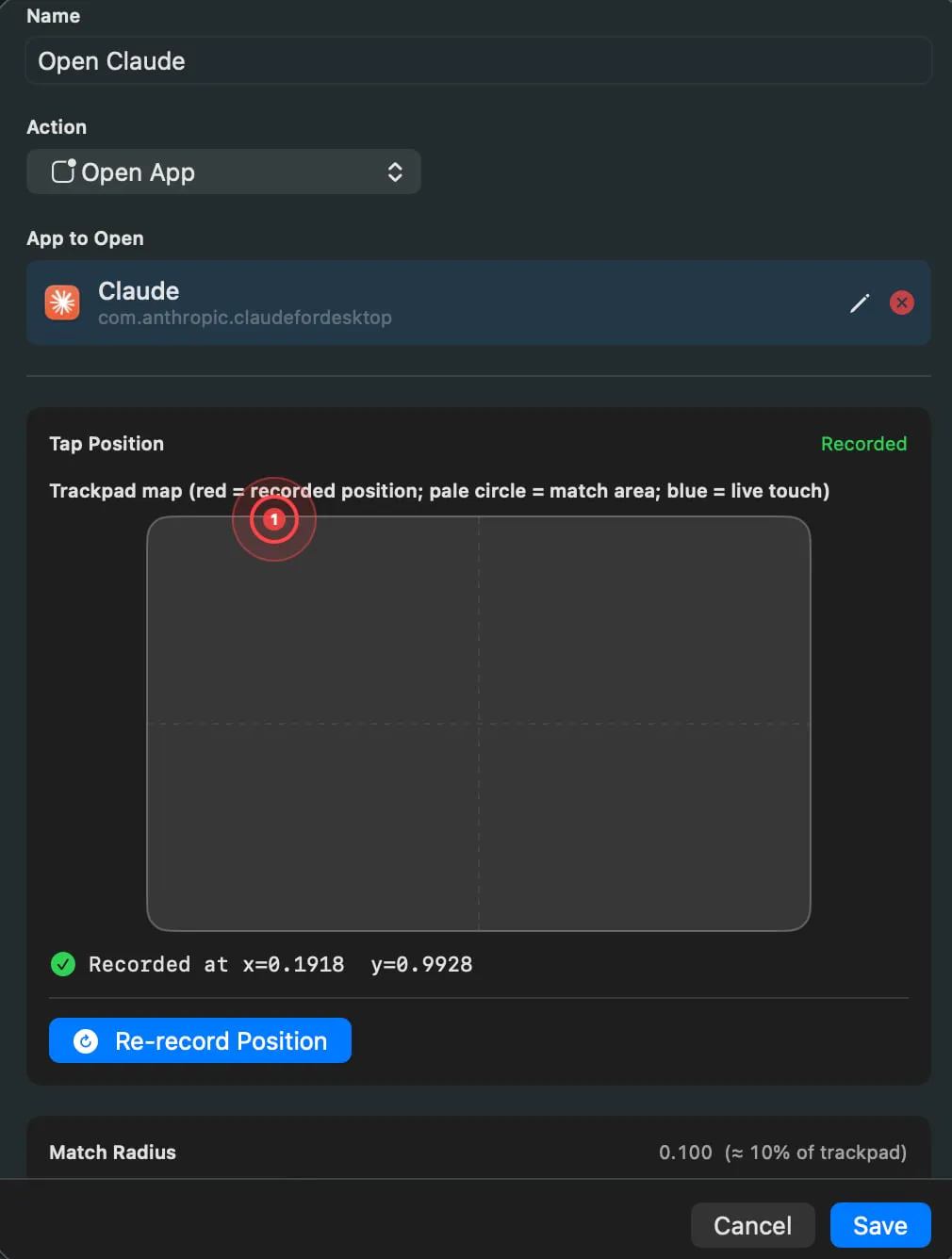
Task: Remove Claude app with red X icon
Action: 902,302
